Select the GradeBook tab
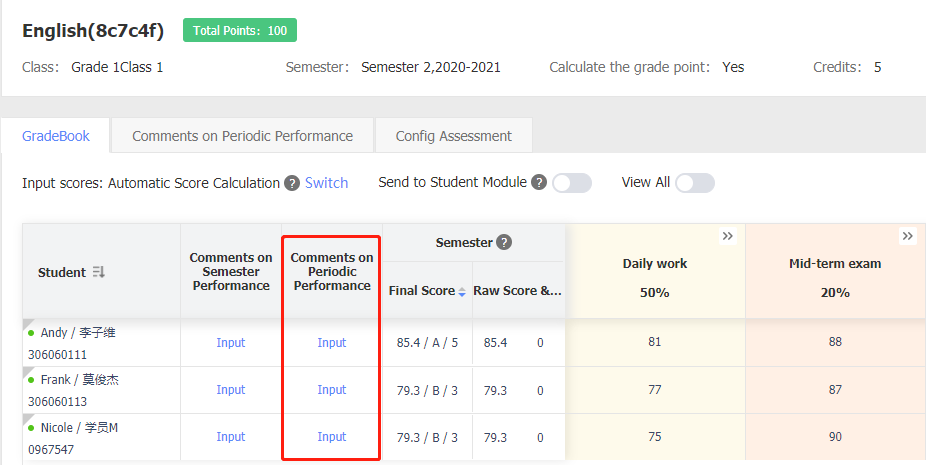Screen dimensions: 926x465 [x=56, y=136]
